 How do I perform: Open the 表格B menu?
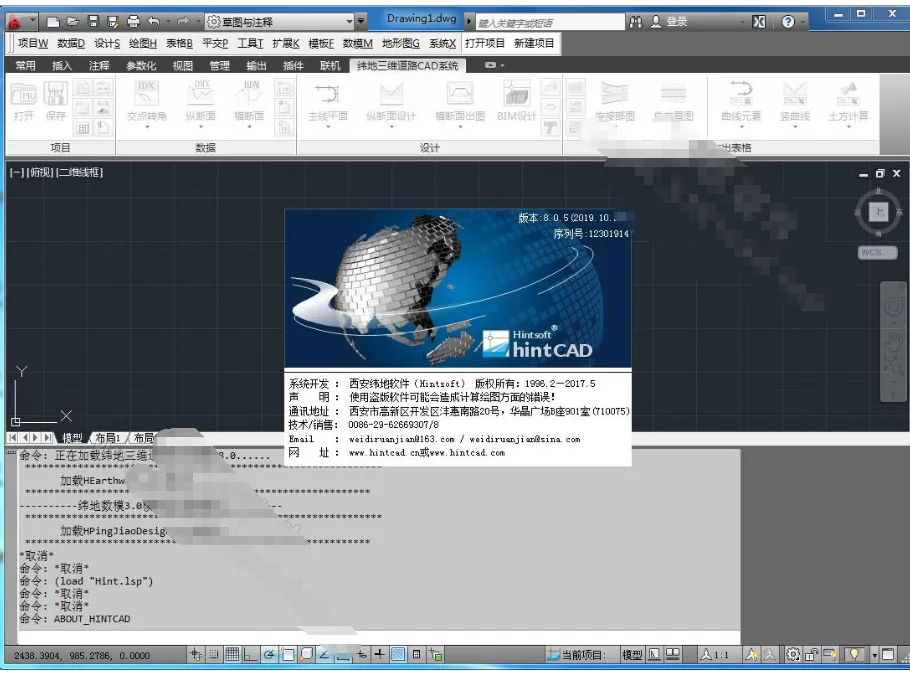coord(179,44)
